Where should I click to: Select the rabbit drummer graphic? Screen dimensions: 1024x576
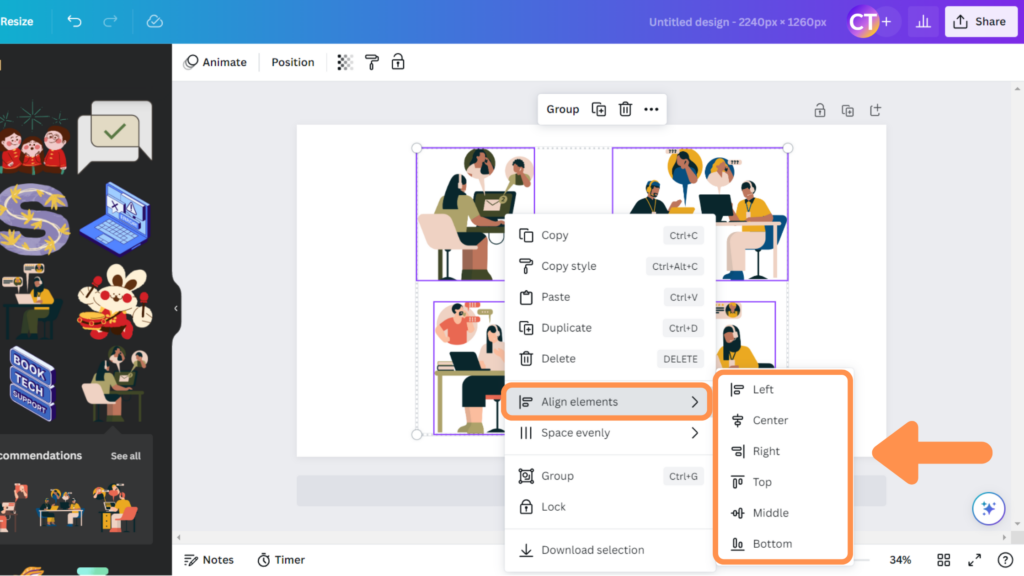point(115,302)
